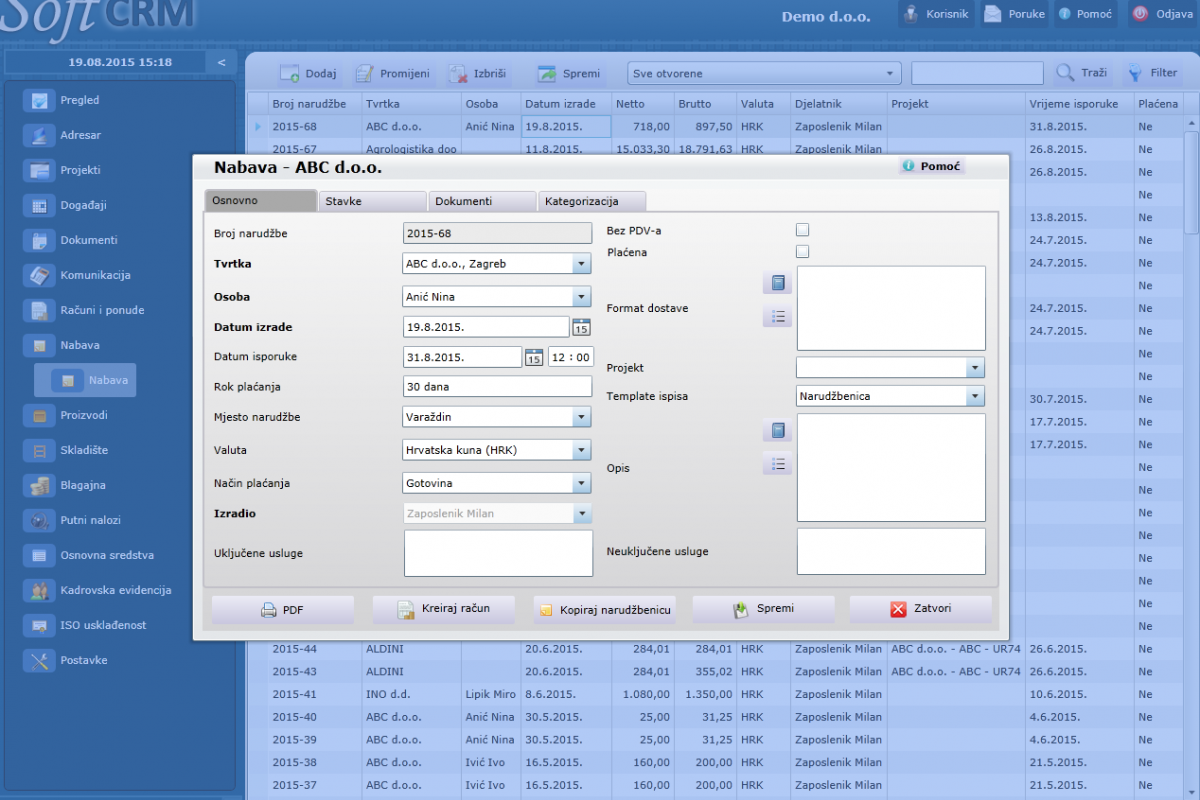Screen dimensions: 1200x800
Task: Select Nabava submenu item in sidebar
Action: coord(85,380)
